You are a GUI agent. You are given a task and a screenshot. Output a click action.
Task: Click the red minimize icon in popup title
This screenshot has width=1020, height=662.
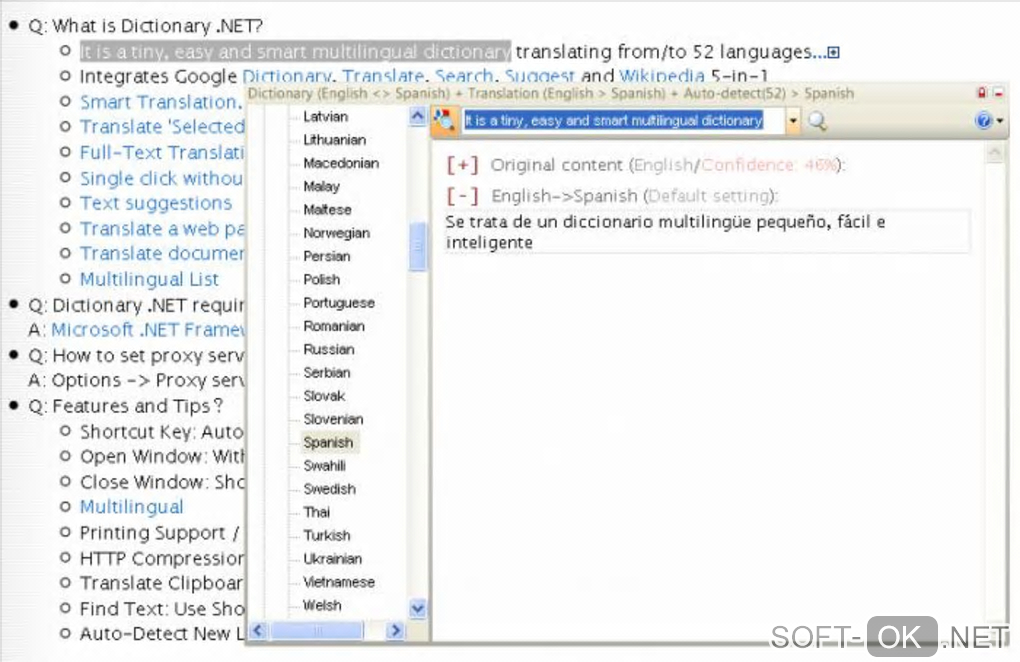tap(999, 94)
